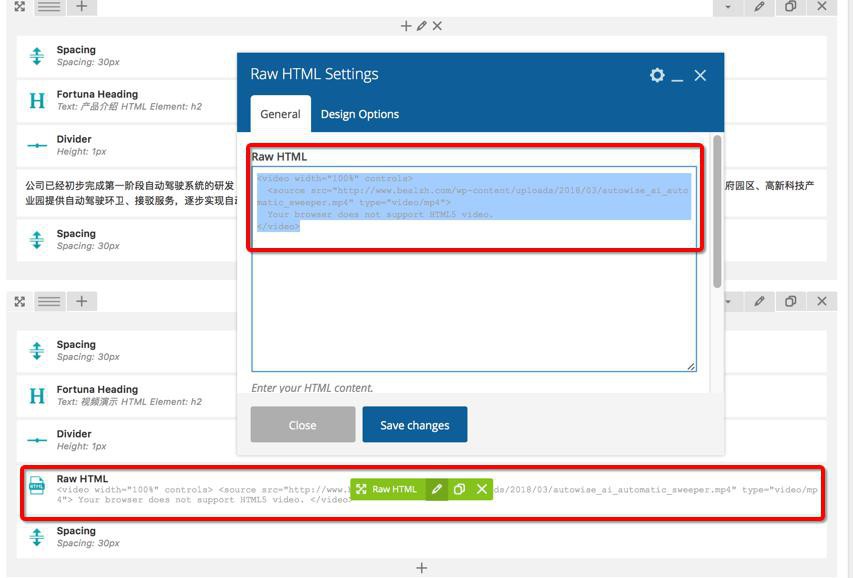Screen dimensions: 853x578
Task: Click the row layout handle on 产品介绍 row
Action: click(x=49, y=7)
